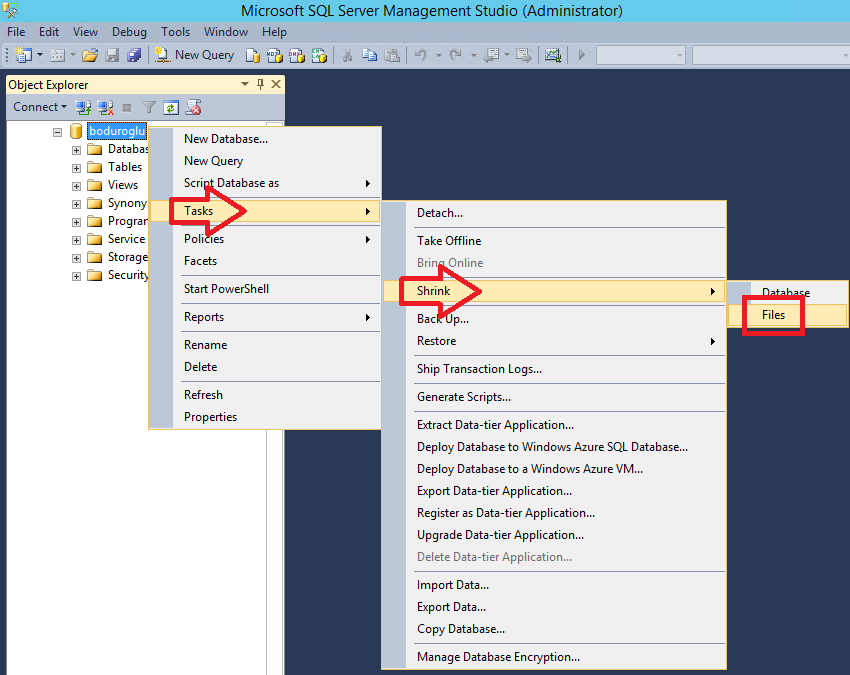Click Import Data... menu entry
Viewport: 850px width, 675px height.
click(x=553, y=585)
